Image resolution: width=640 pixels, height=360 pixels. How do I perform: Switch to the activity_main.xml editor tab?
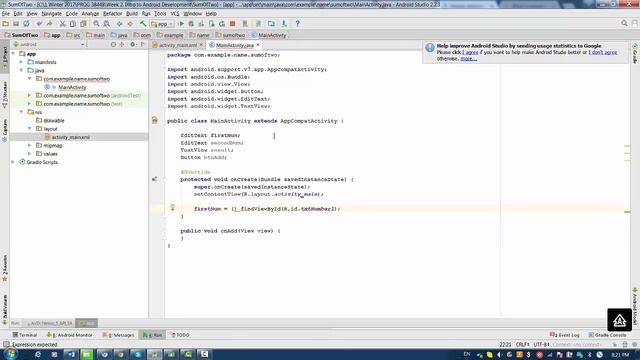[x=177, y=45]
